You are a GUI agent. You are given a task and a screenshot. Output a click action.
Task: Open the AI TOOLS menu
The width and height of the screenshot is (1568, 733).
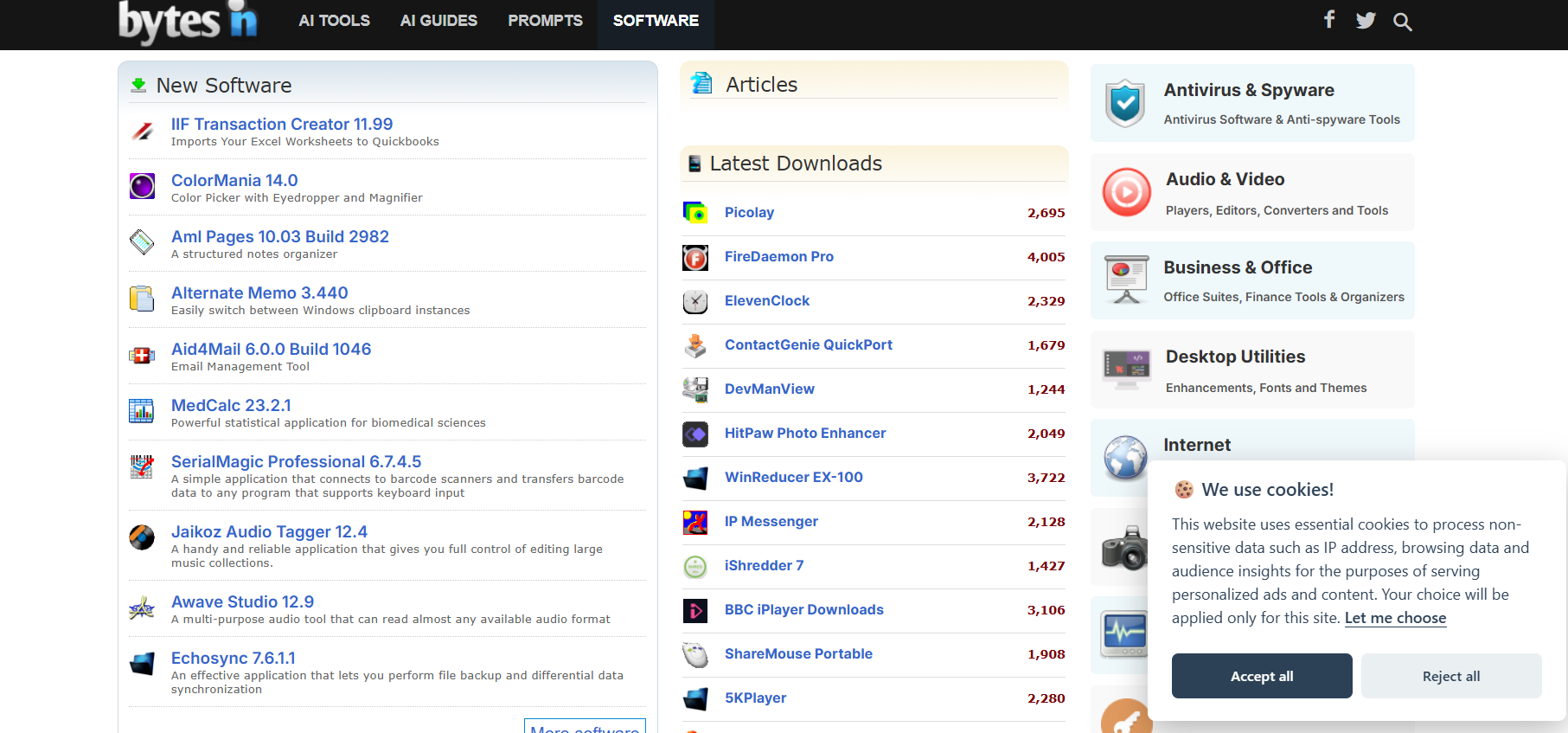[x=334, y=21]
